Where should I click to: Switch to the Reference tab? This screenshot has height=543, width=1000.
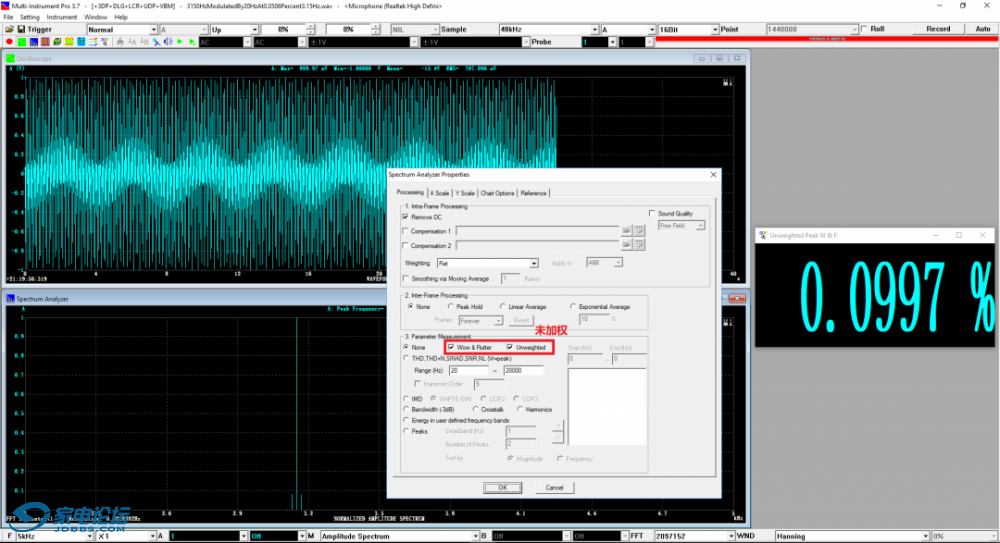(533, 193)
